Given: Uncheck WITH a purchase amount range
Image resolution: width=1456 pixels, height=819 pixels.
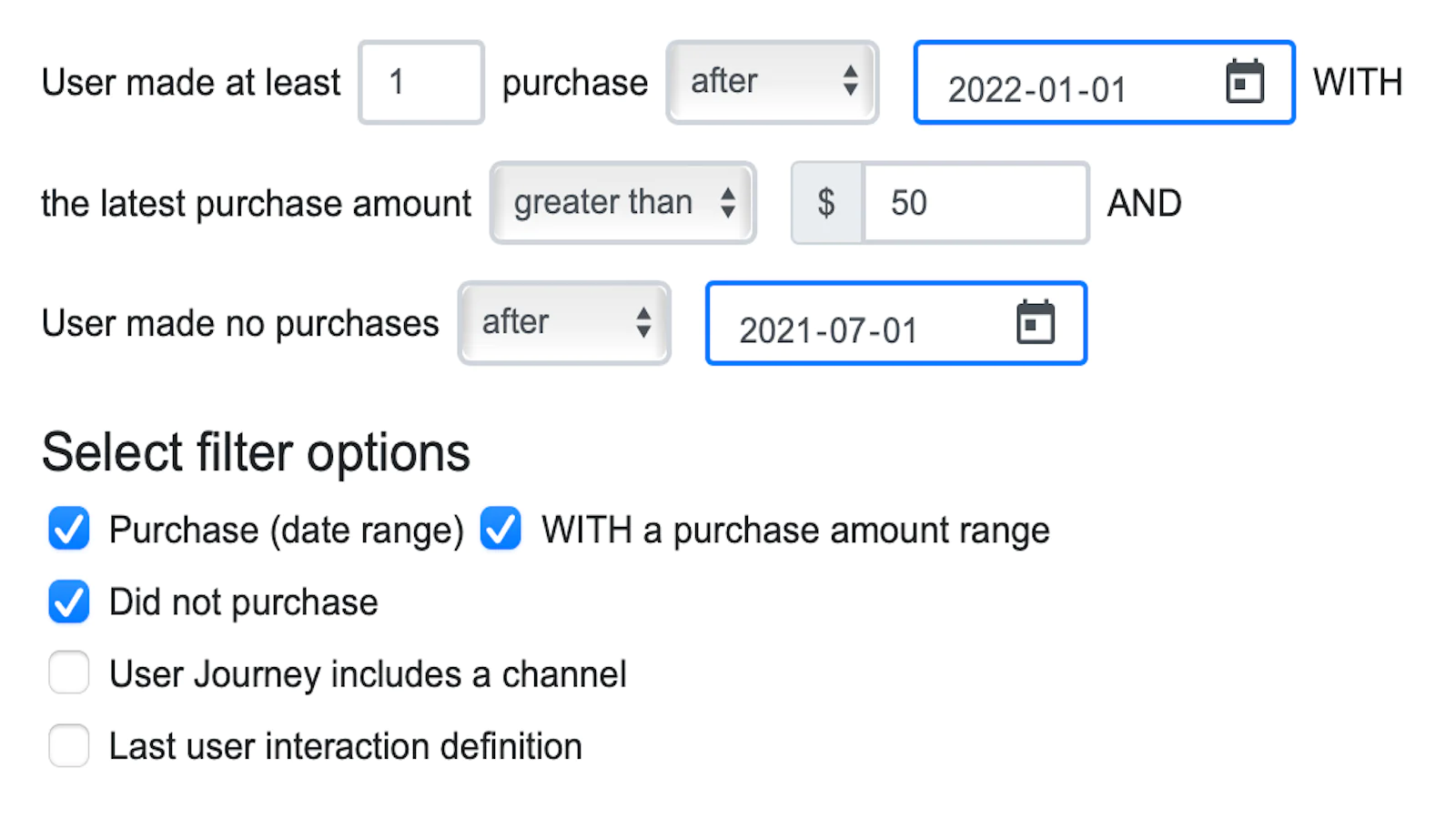Looking at the screenshot, I should (x=500, y=530).
